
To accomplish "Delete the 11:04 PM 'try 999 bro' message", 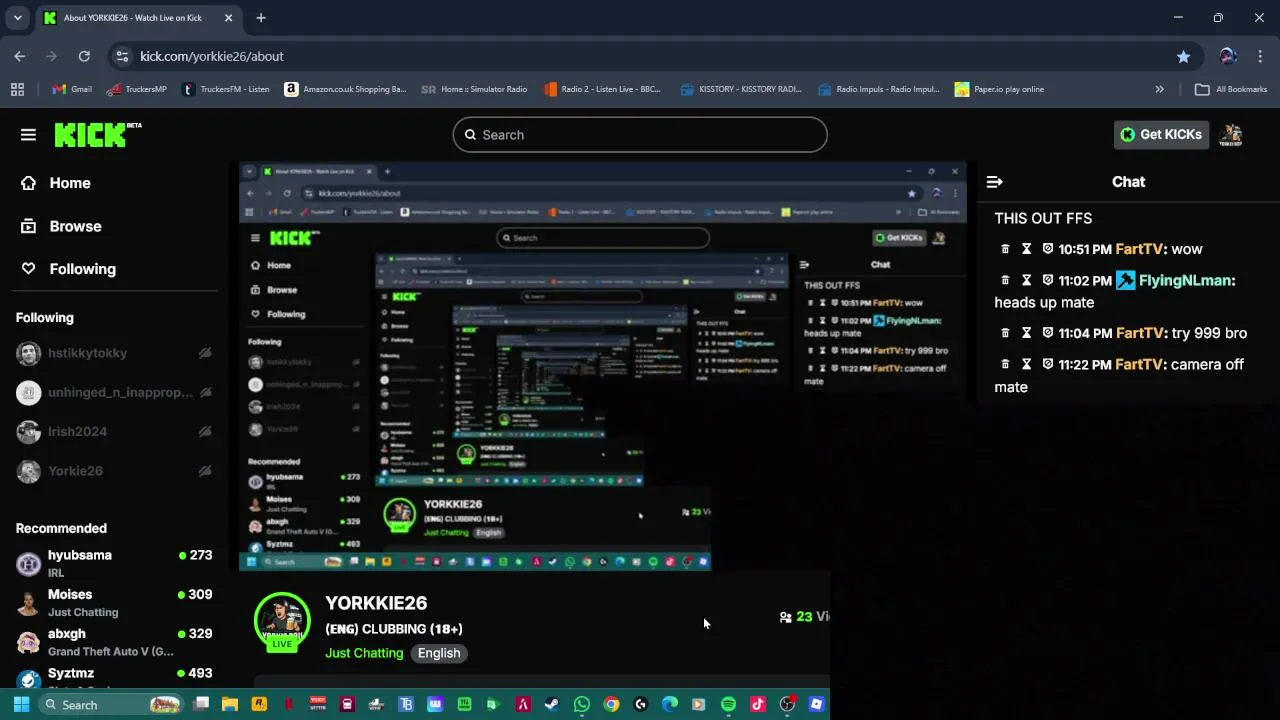I will click(x=1006, y=333).
